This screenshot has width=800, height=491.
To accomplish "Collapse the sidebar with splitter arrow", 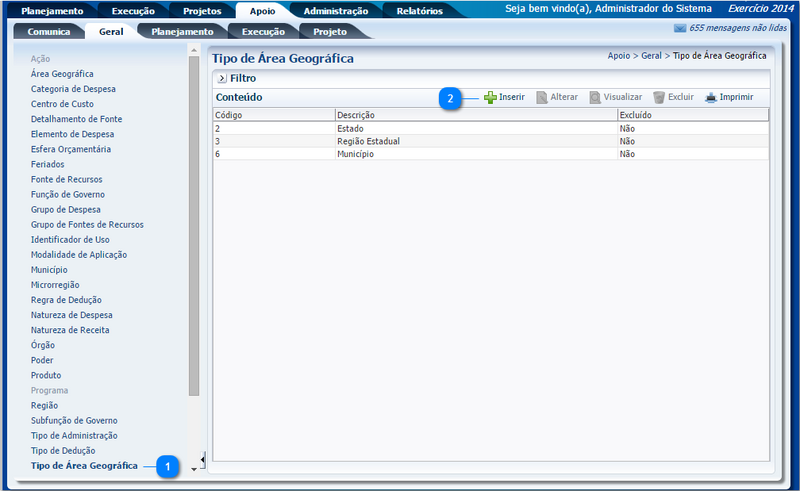I will pos(203,459).
